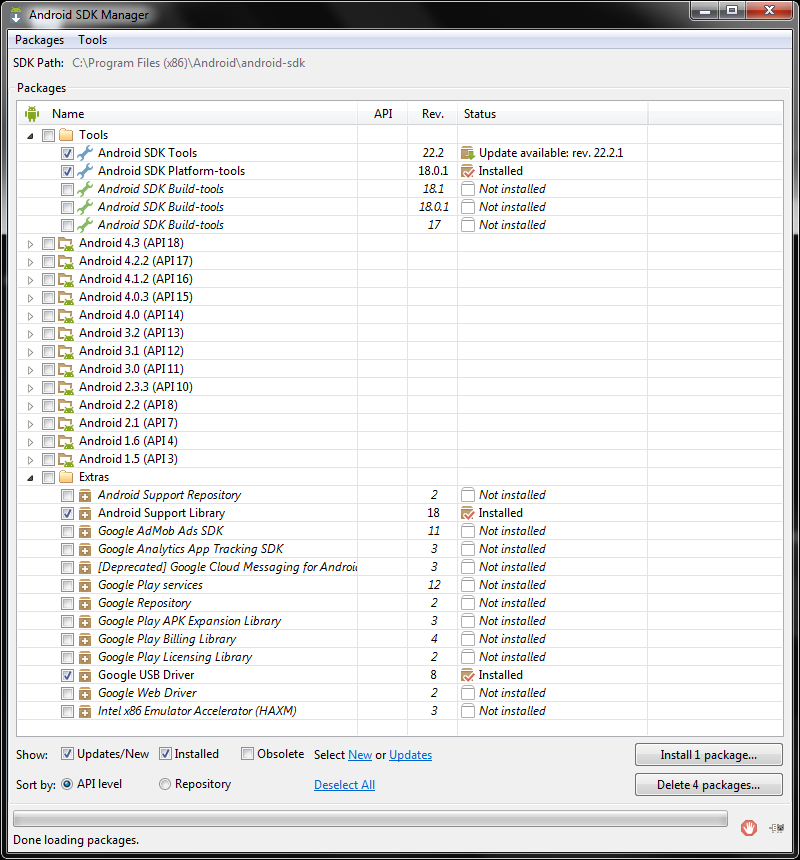Click the Select Updates link

pos(411,755)
